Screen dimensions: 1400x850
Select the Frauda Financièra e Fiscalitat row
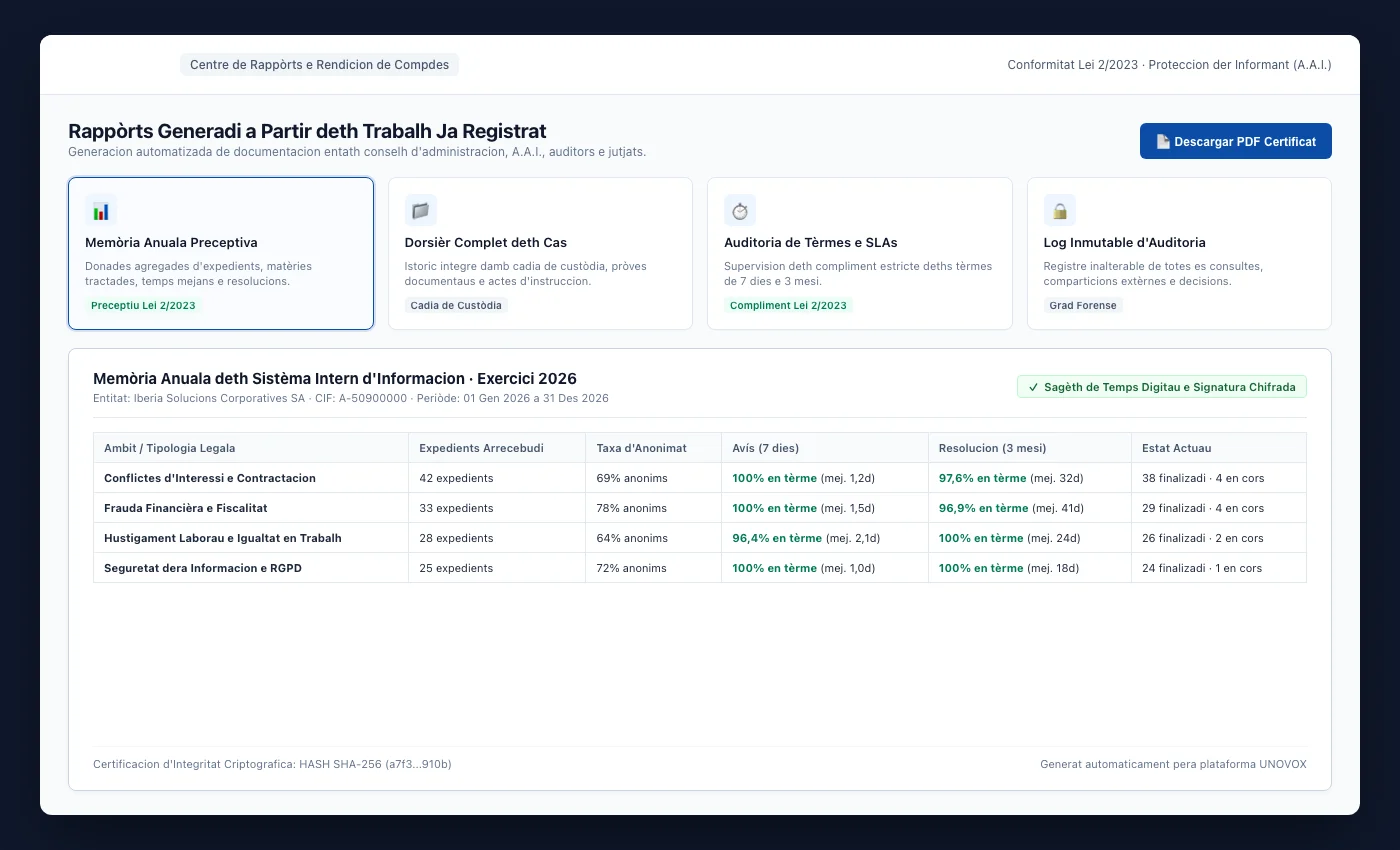point(700,508)
